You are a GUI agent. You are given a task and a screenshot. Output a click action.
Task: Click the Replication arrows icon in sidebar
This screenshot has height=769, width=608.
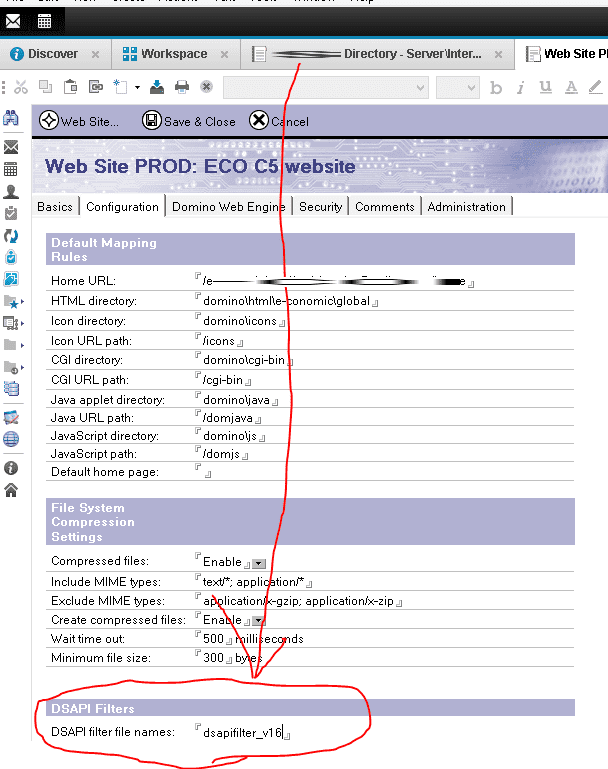click(11, 235)
